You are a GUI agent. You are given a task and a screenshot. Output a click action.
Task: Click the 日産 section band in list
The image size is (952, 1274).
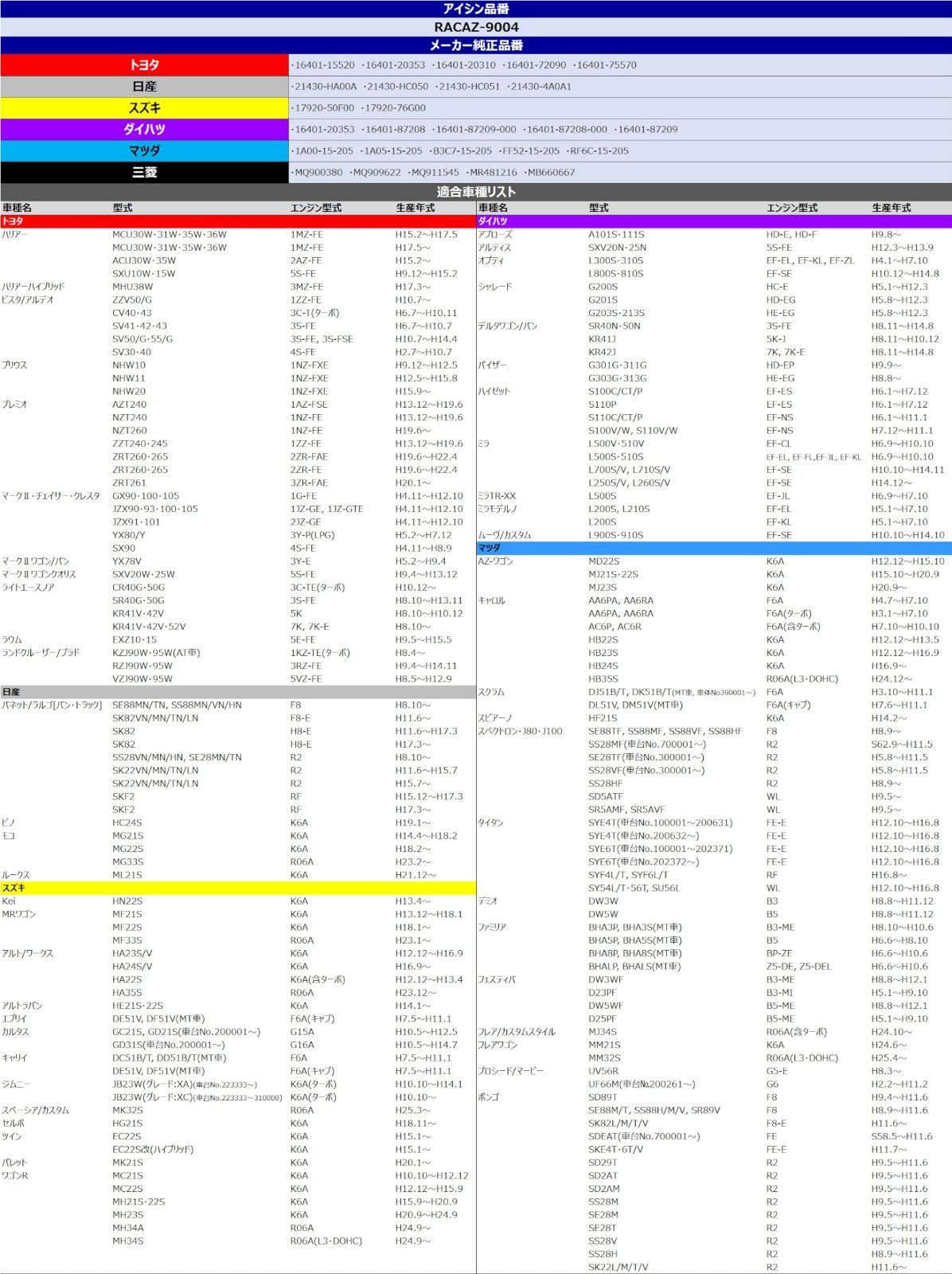pos(238,692)
